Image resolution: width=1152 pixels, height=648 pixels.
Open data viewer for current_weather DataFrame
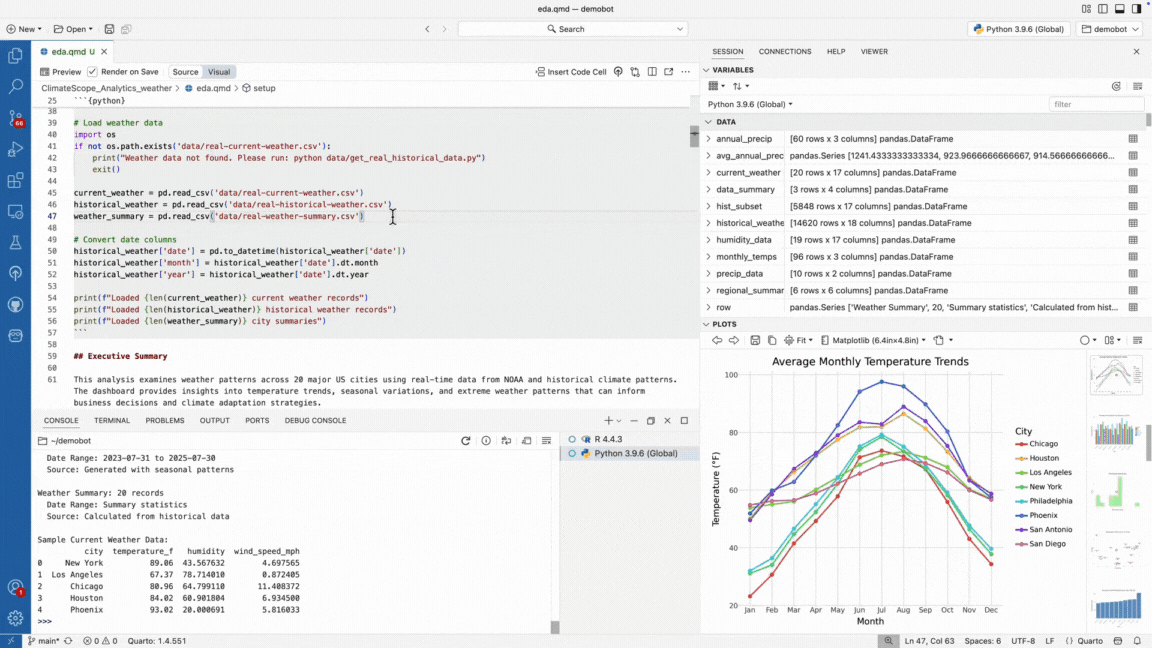(x=1133, y=173)
